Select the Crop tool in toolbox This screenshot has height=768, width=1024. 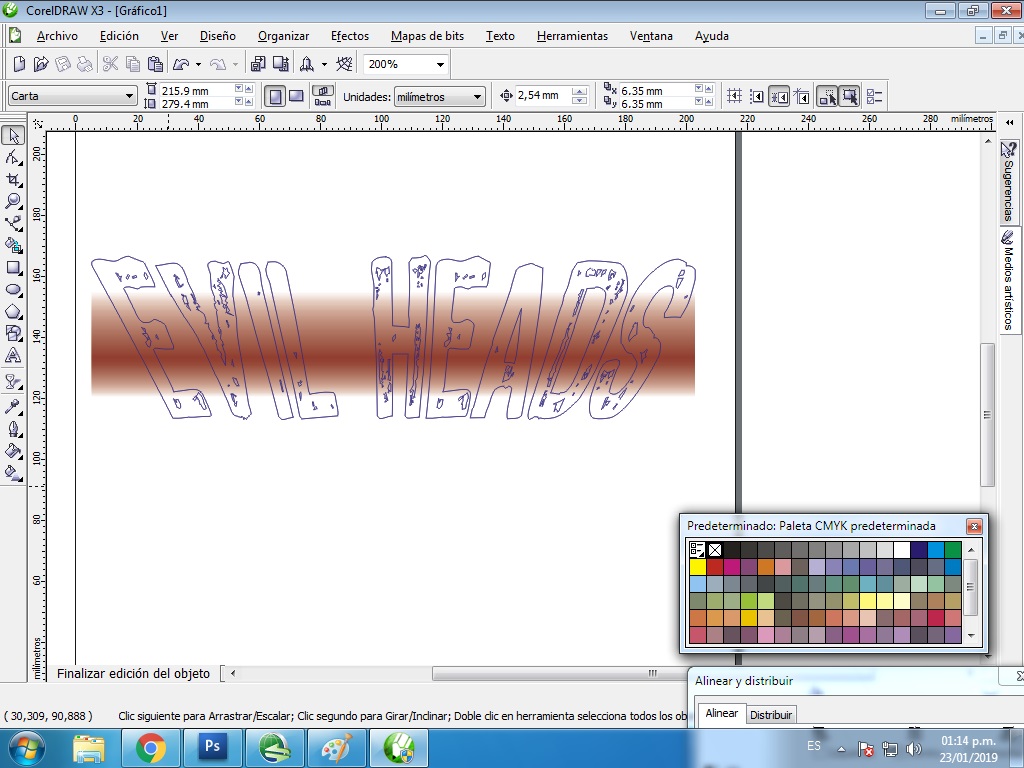tap(13, 180)
